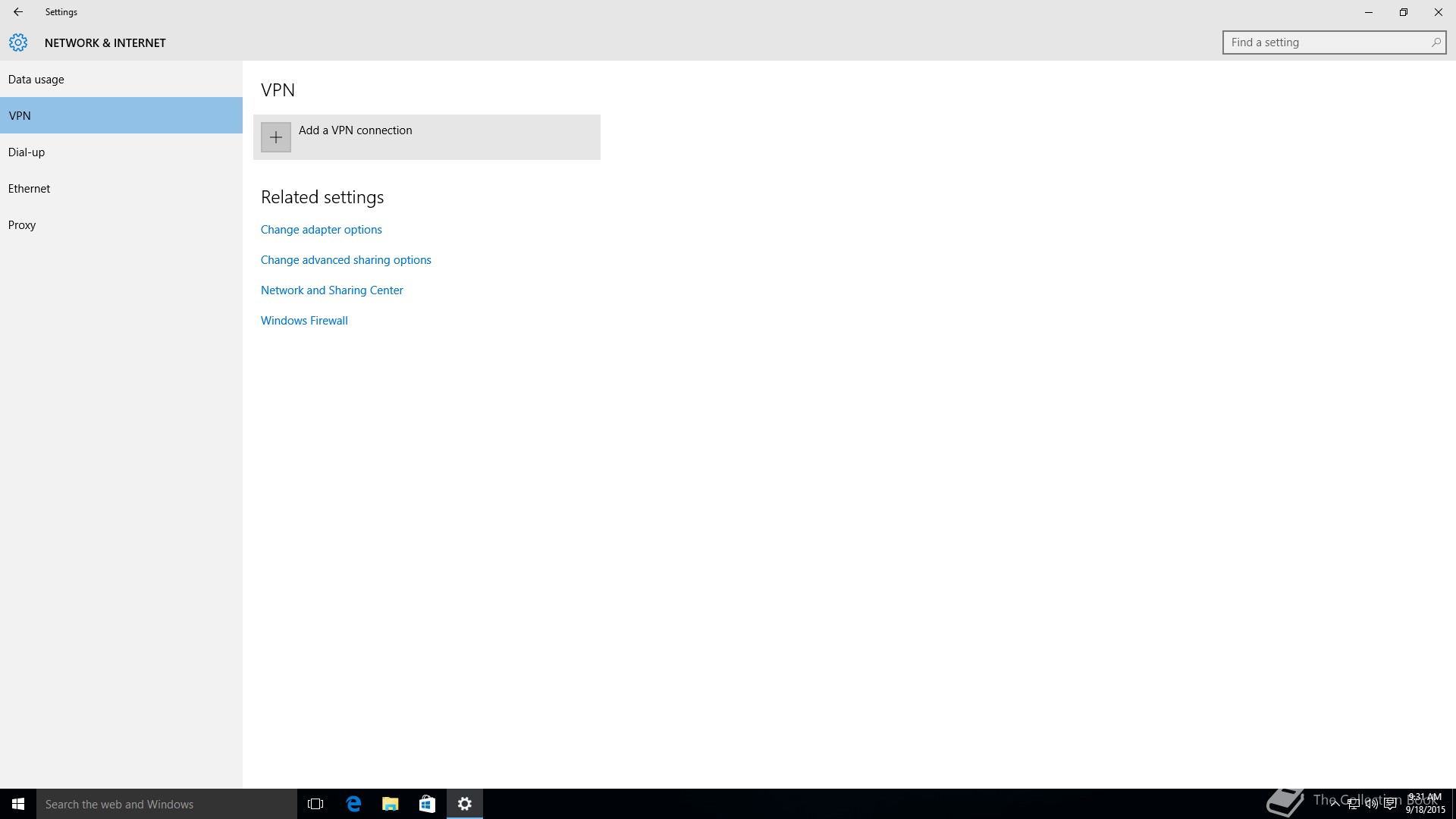The width and height of the screenshot is (1456, 819).
Task: Open the Proxy settings section
Action: pos(22,225)
